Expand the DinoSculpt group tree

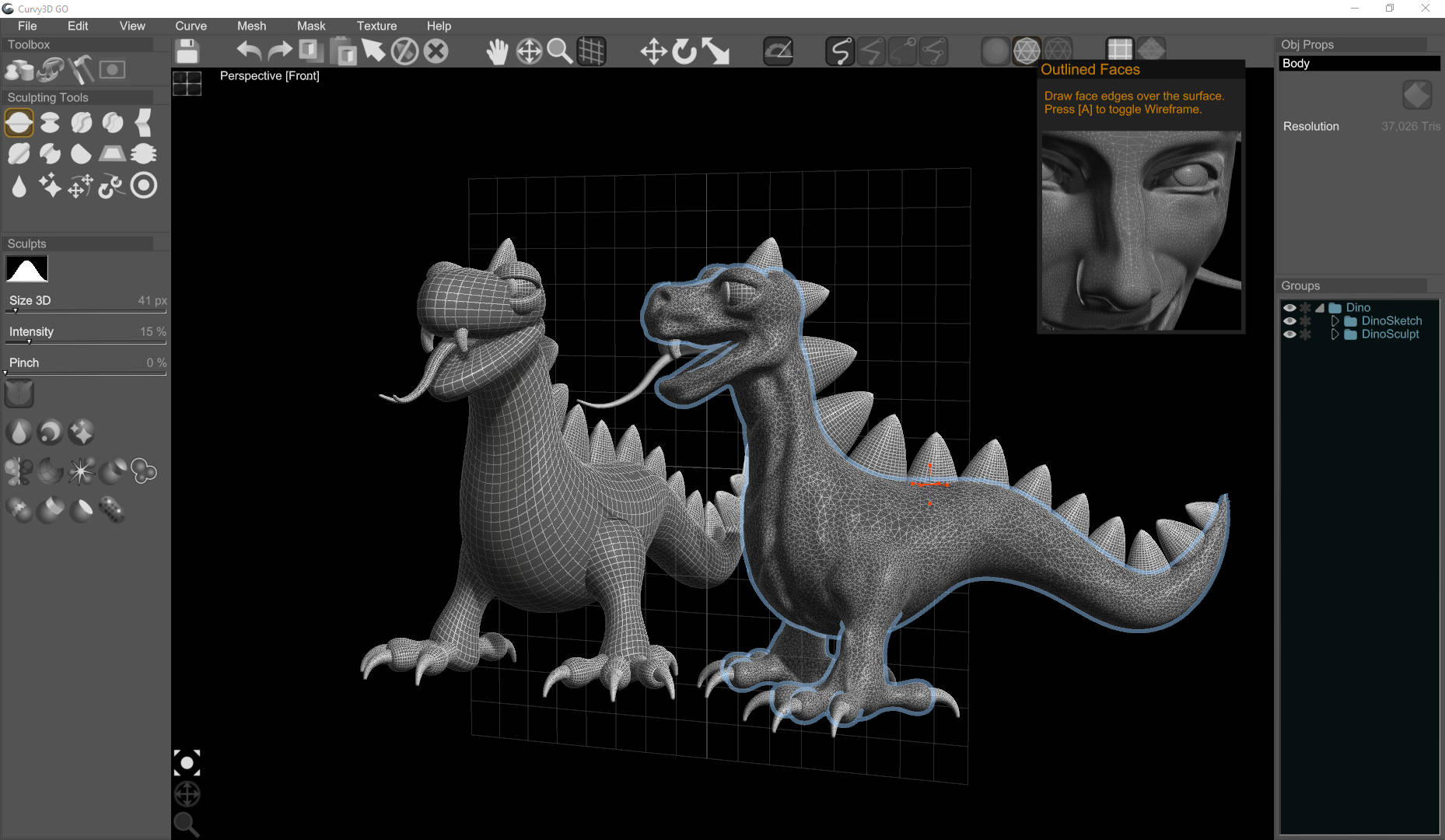[x=1335, y=334]
